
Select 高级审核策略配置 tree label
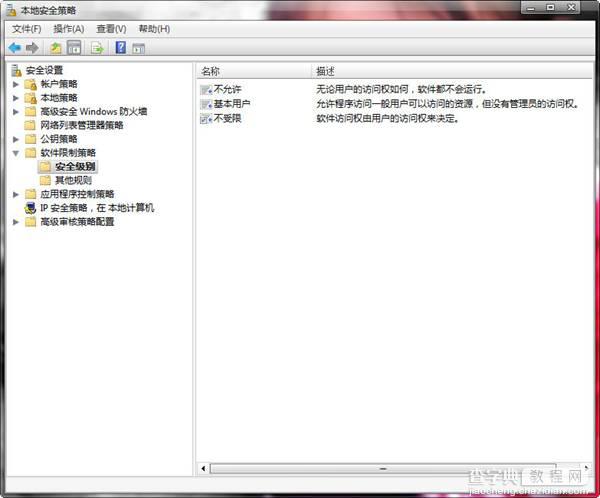click(x=77, y=222)
